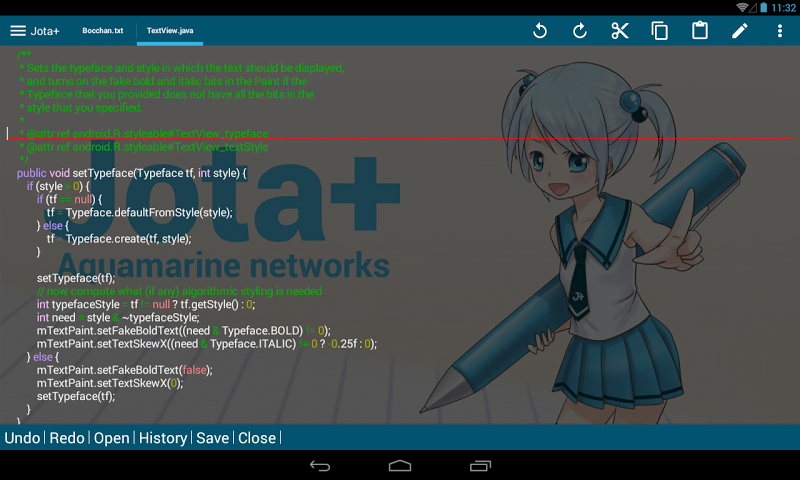Tap Save in the bottom bar
800x480 pixels.
(x=212, y=438)
